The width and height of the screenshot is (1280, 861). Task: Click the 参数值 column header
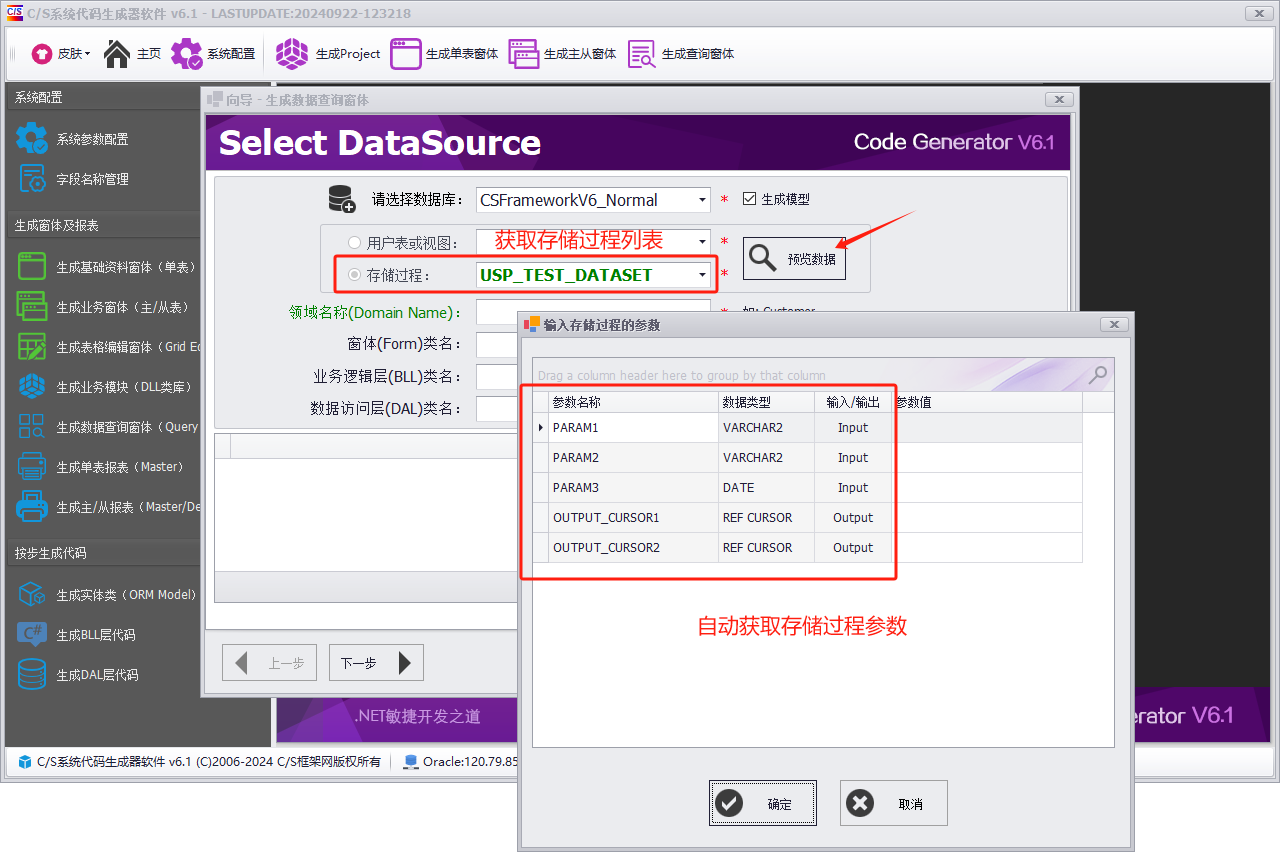[x=987, y=402]
